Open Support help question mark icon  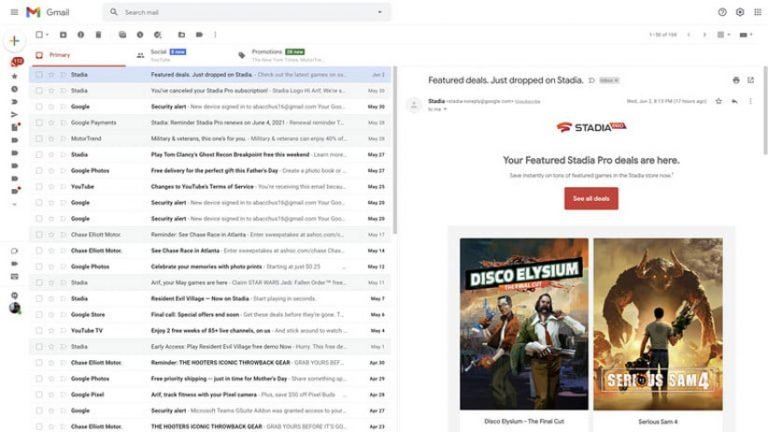tap(722, 12)
